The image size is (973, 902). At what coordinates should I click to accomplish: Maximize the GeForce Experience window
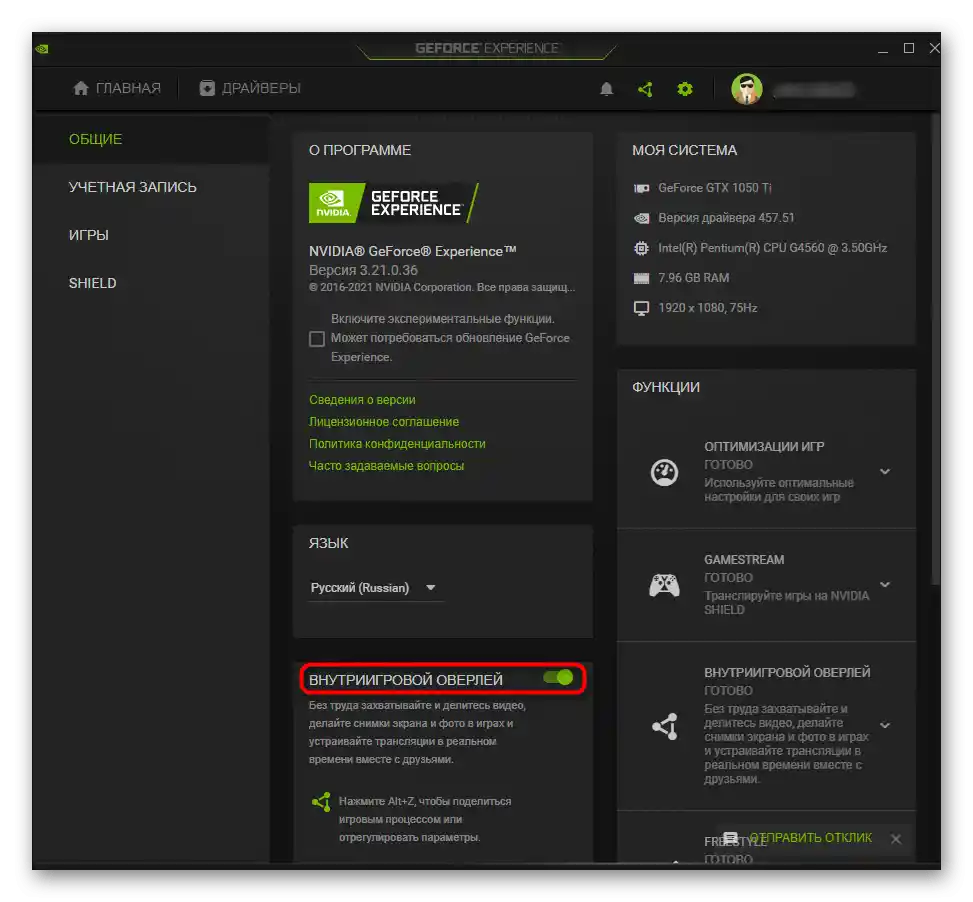click(908, 48)
